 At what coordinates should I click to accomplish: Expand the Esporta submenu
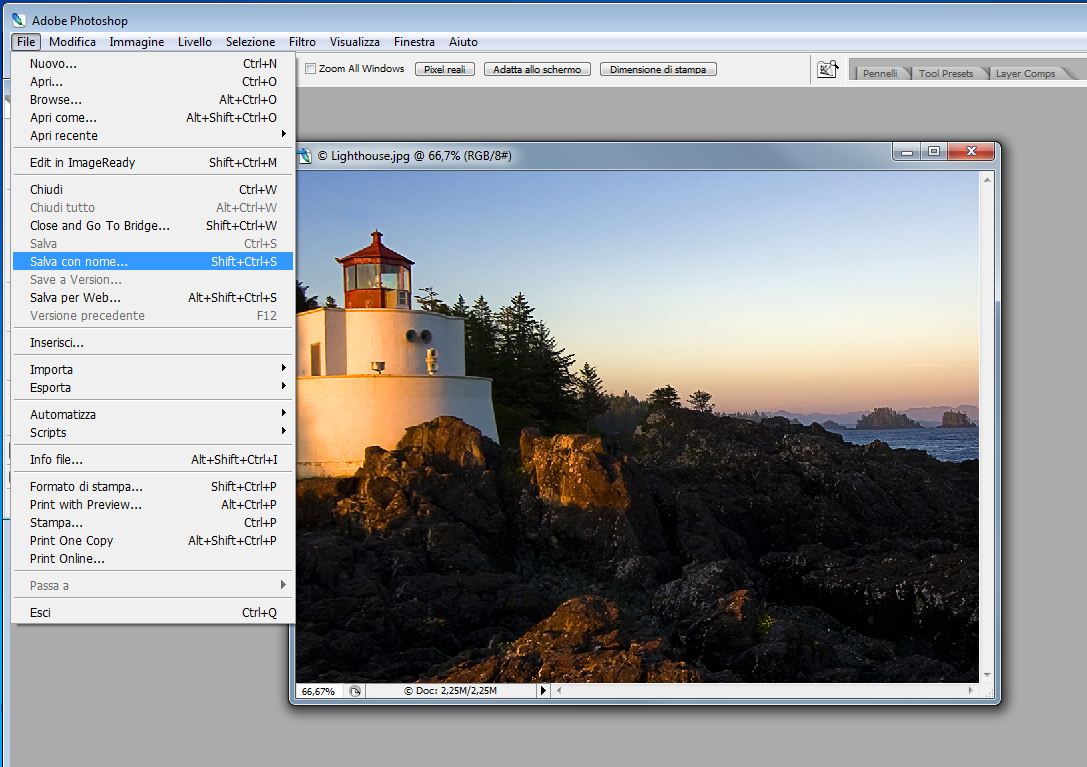click(153, 387)
